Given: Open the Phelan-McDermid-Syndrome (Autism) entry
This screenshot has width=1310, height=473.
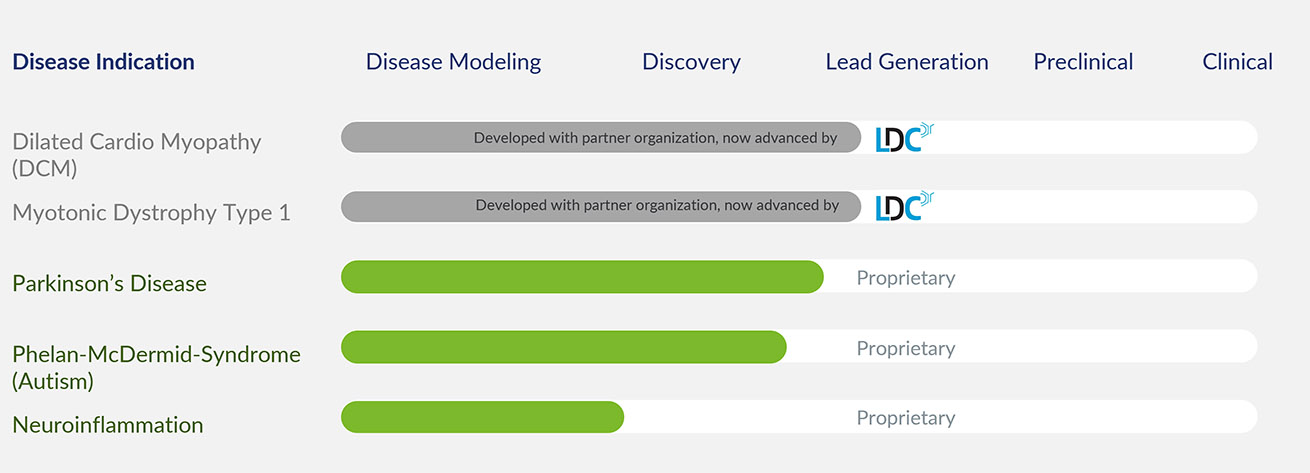Looking at the screenshot, I should coord(156,367).
